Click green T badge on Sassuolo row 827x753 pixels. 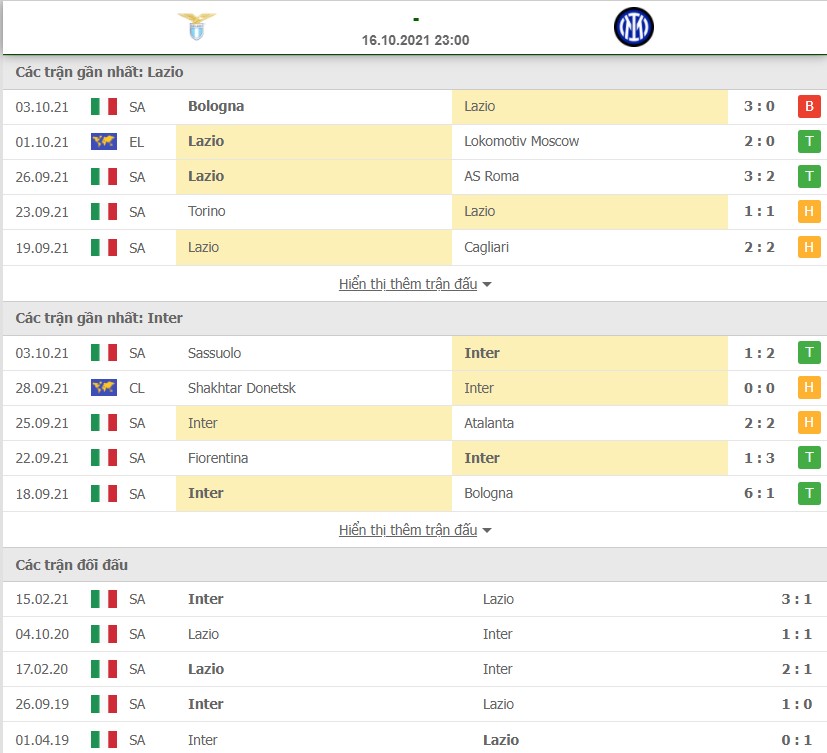click(x=809, y=353)
